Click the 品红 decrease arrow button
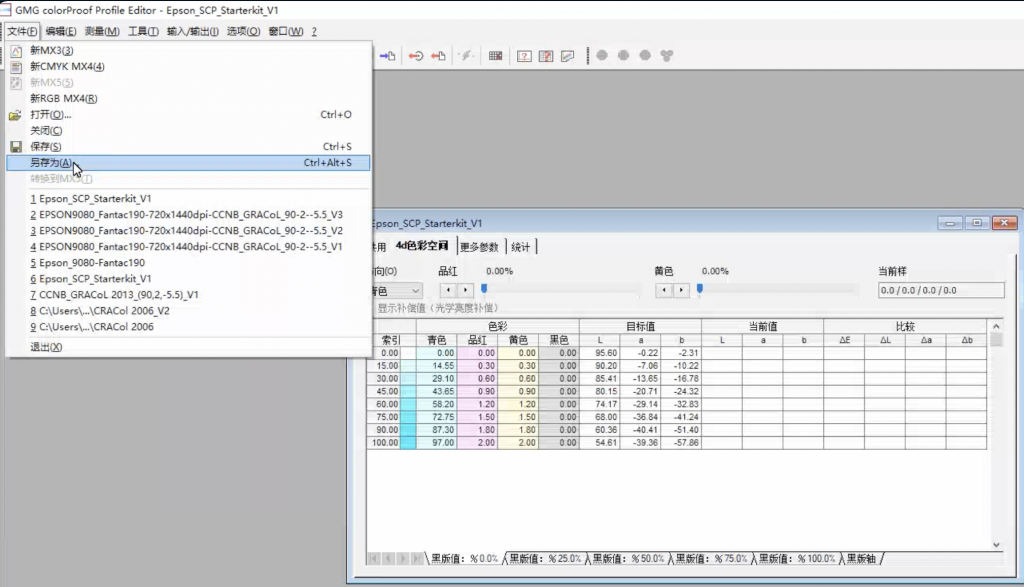 [x=448, y=290]
